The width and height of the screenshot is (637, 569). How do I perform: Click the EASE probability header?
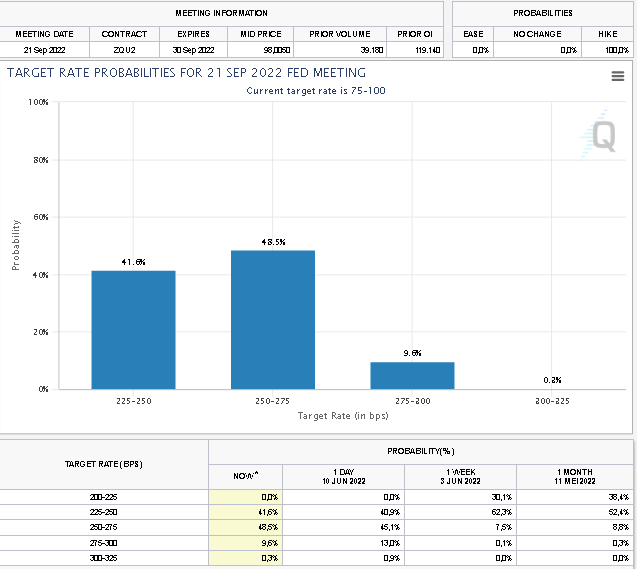point(474,34)
